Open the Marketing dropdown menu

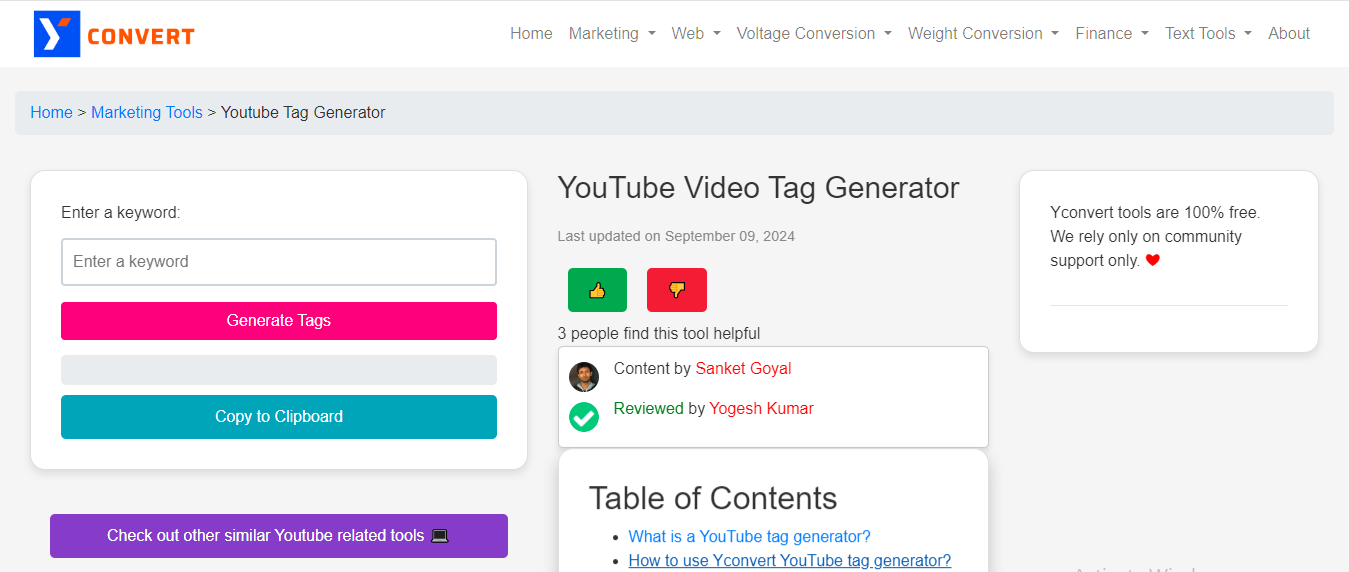(x=612, y=33)
